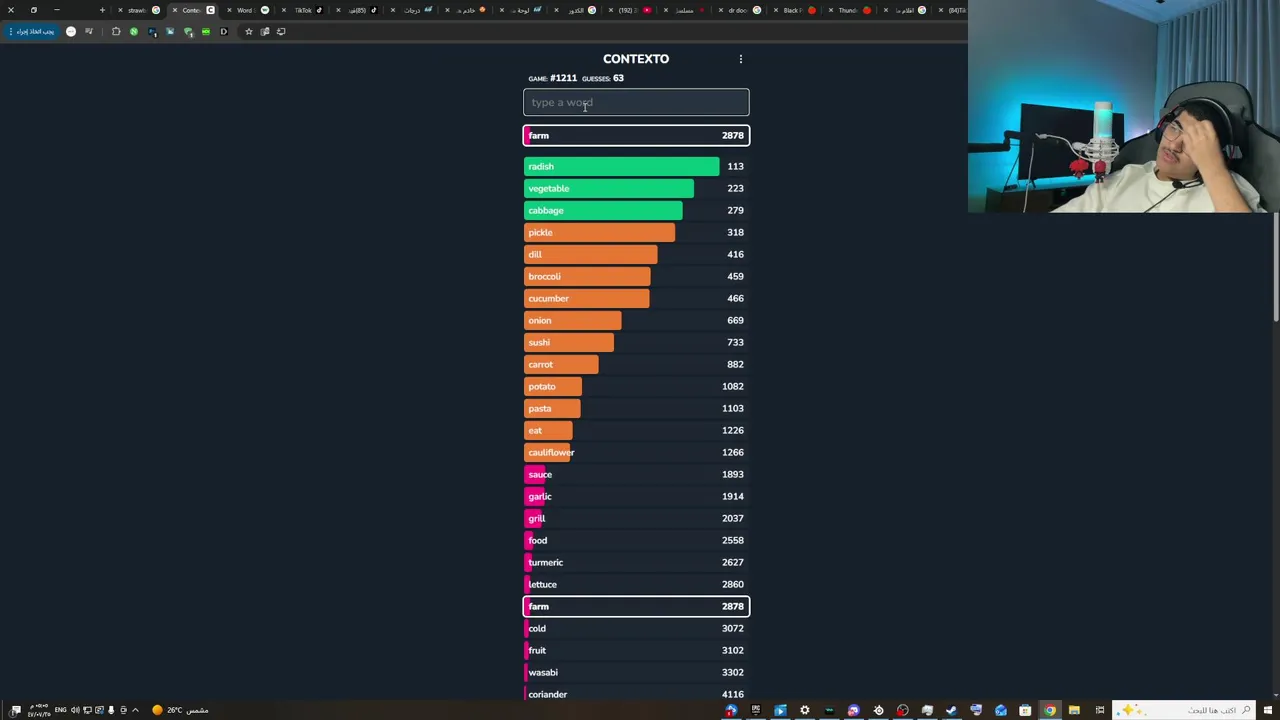Open the Steam icon in the taskbar
The height and width of the screenshot is (720, 1280).
pyautogui.click(x=951, y=710)
